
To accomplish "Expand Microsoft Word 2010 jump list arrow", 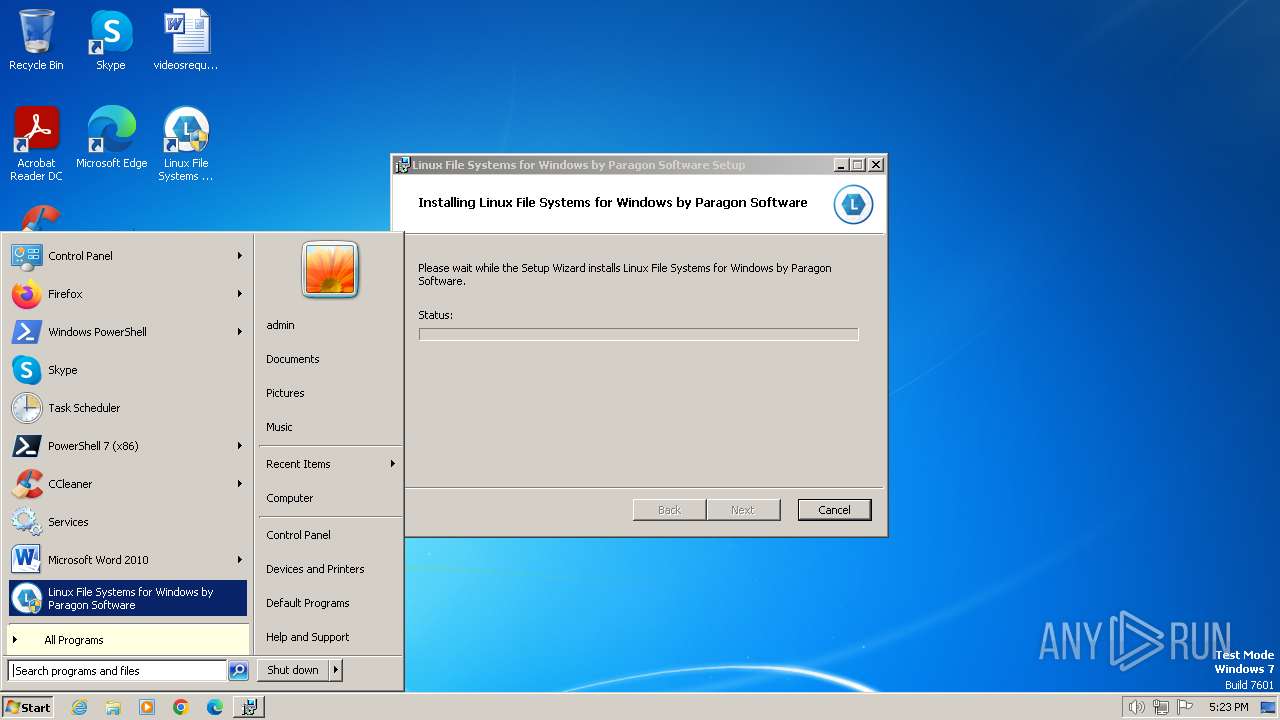I will (240, 560).
